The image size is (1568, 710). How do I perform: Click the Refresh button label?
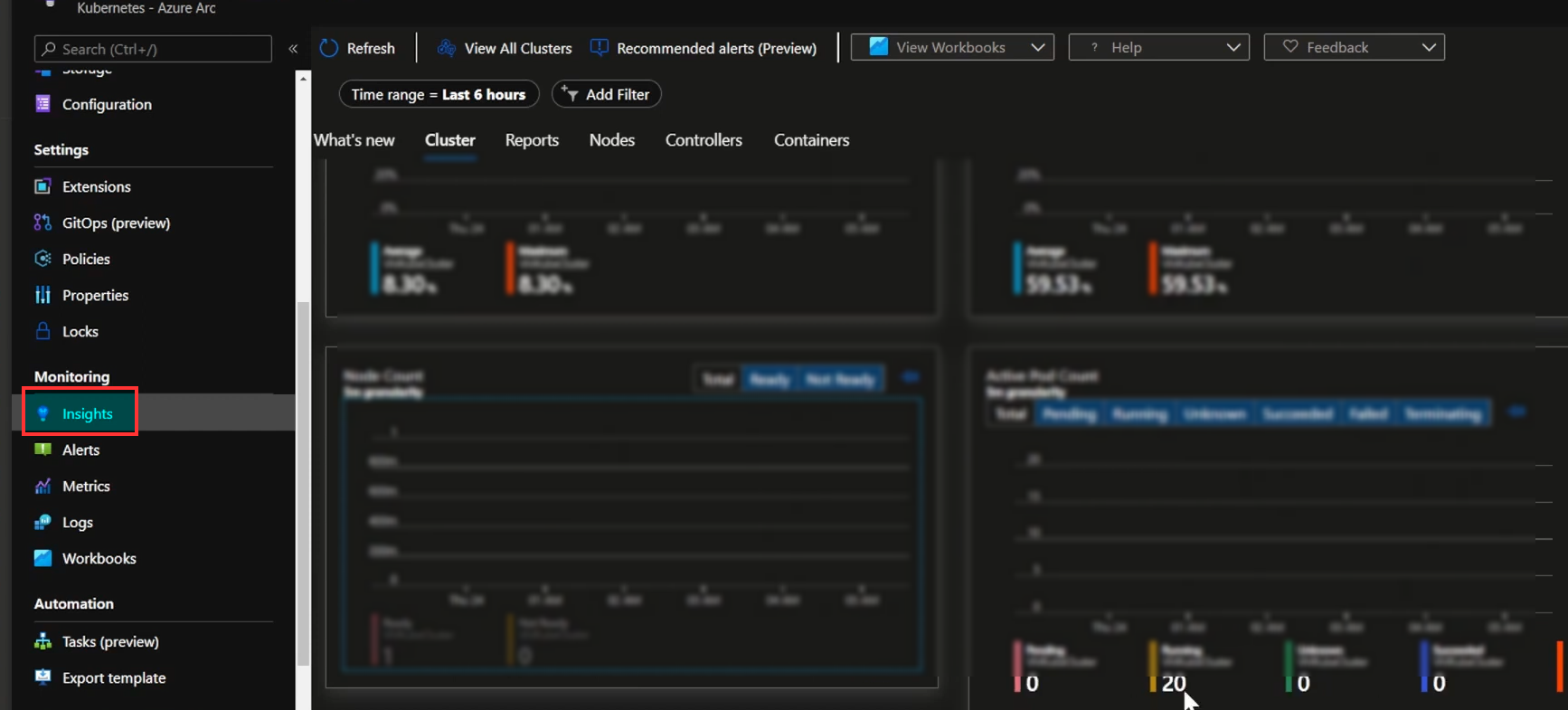click(371, 48)
